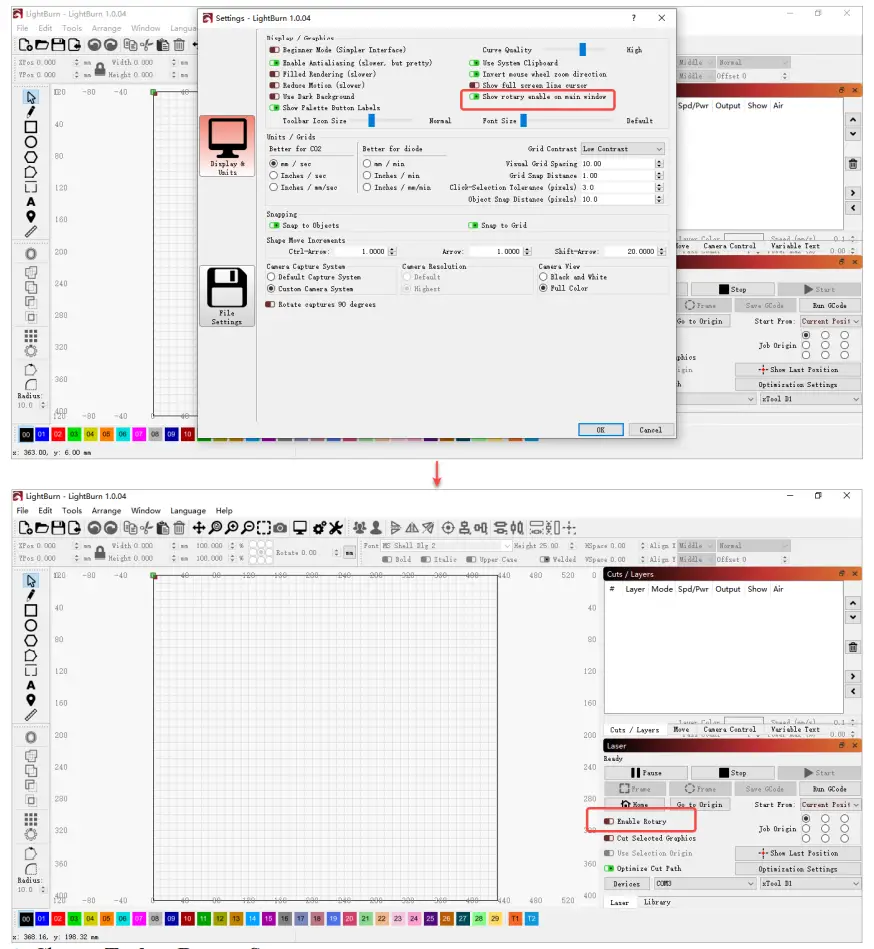Select the Text 'A' tool in lower window
Screen dimensions: 874x949
[31, 685]
